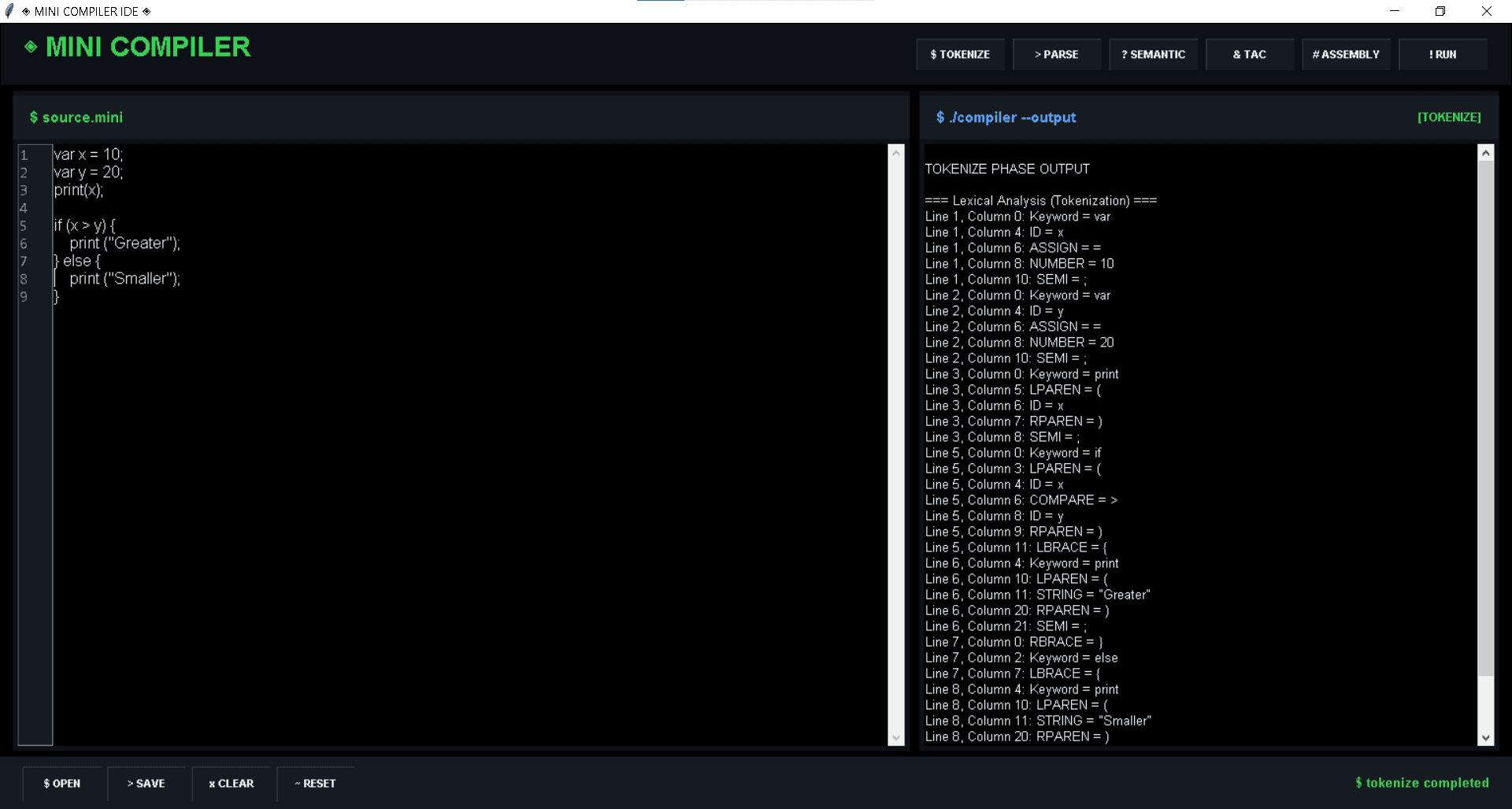Click code line 'print ("Smaller");'
1512x809 pixels.
[x=125, y=279]
